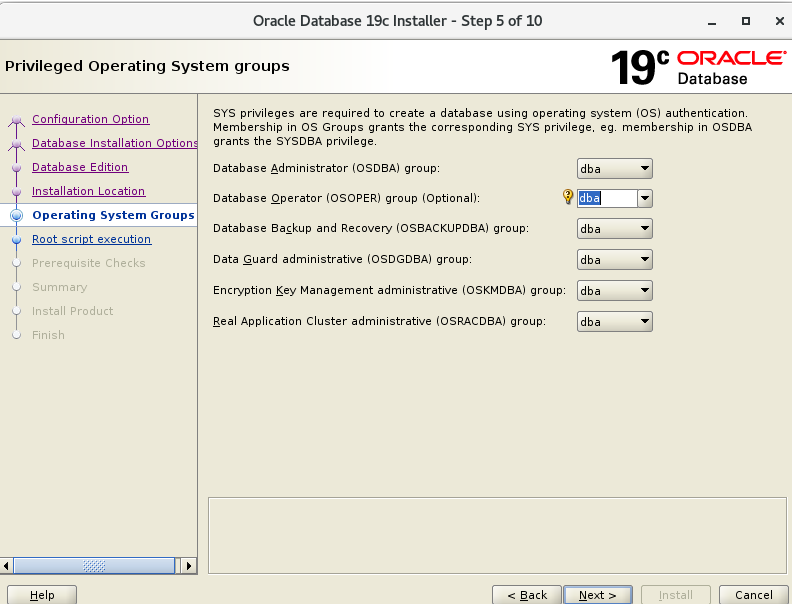The height and width of the screenshot is (604, 792).
Task: Click the Root script execution step bullet
Action: 16,239
